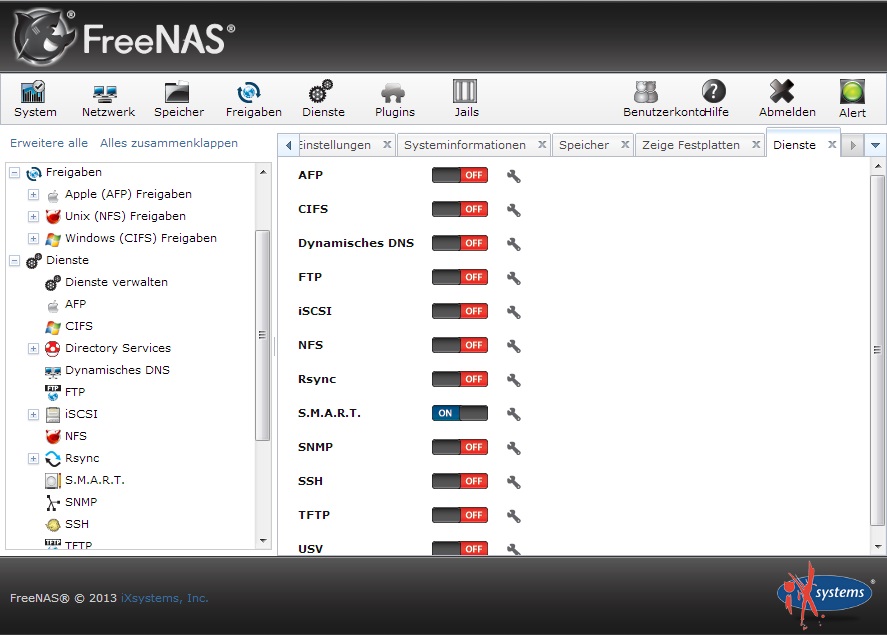Open Dienste verwalten in tree
The height and width of the screenshot is (635, 887).
[116, 282]
